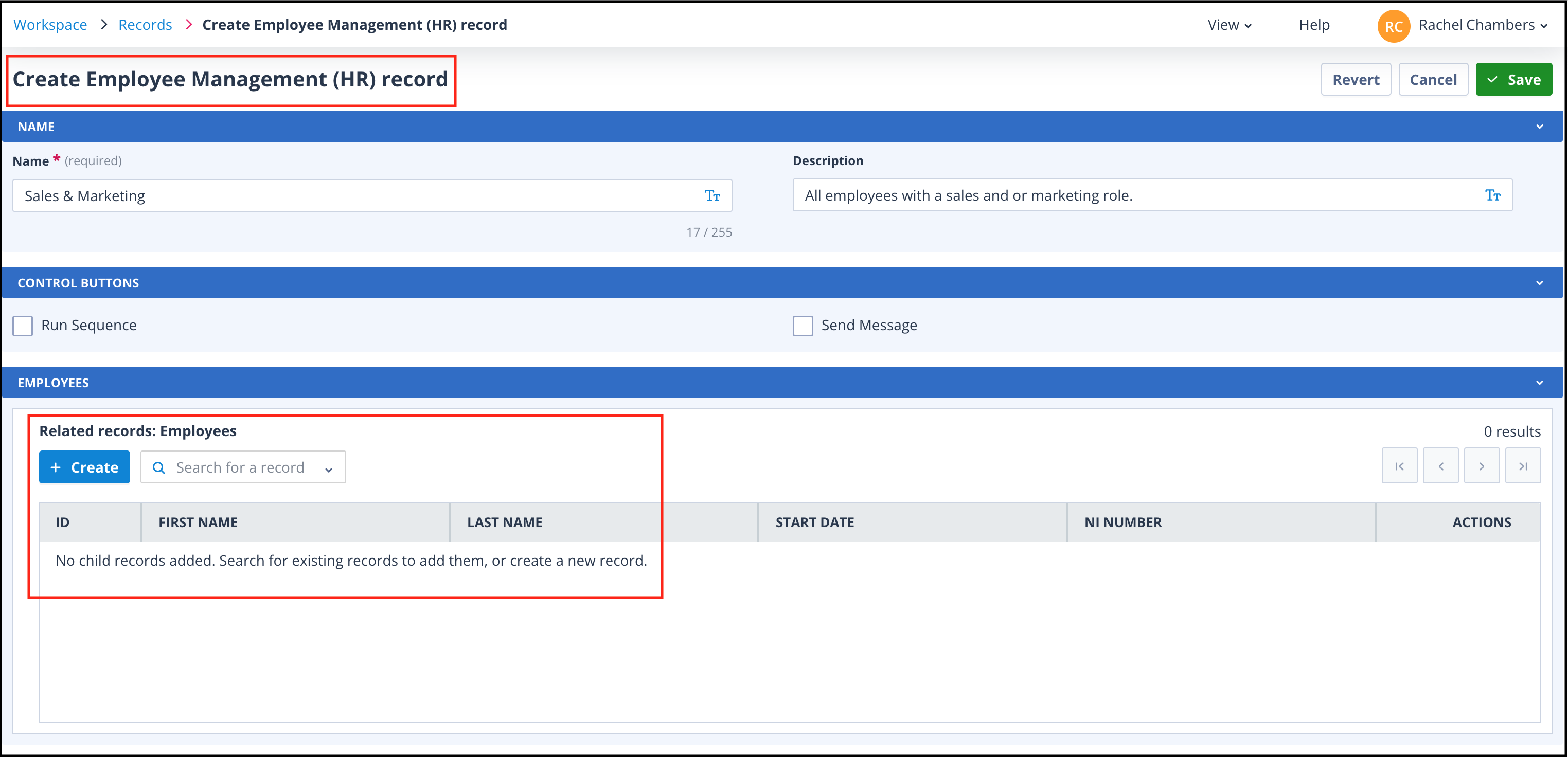Click the NI NUMBER column header

(x=1221, y=522)
